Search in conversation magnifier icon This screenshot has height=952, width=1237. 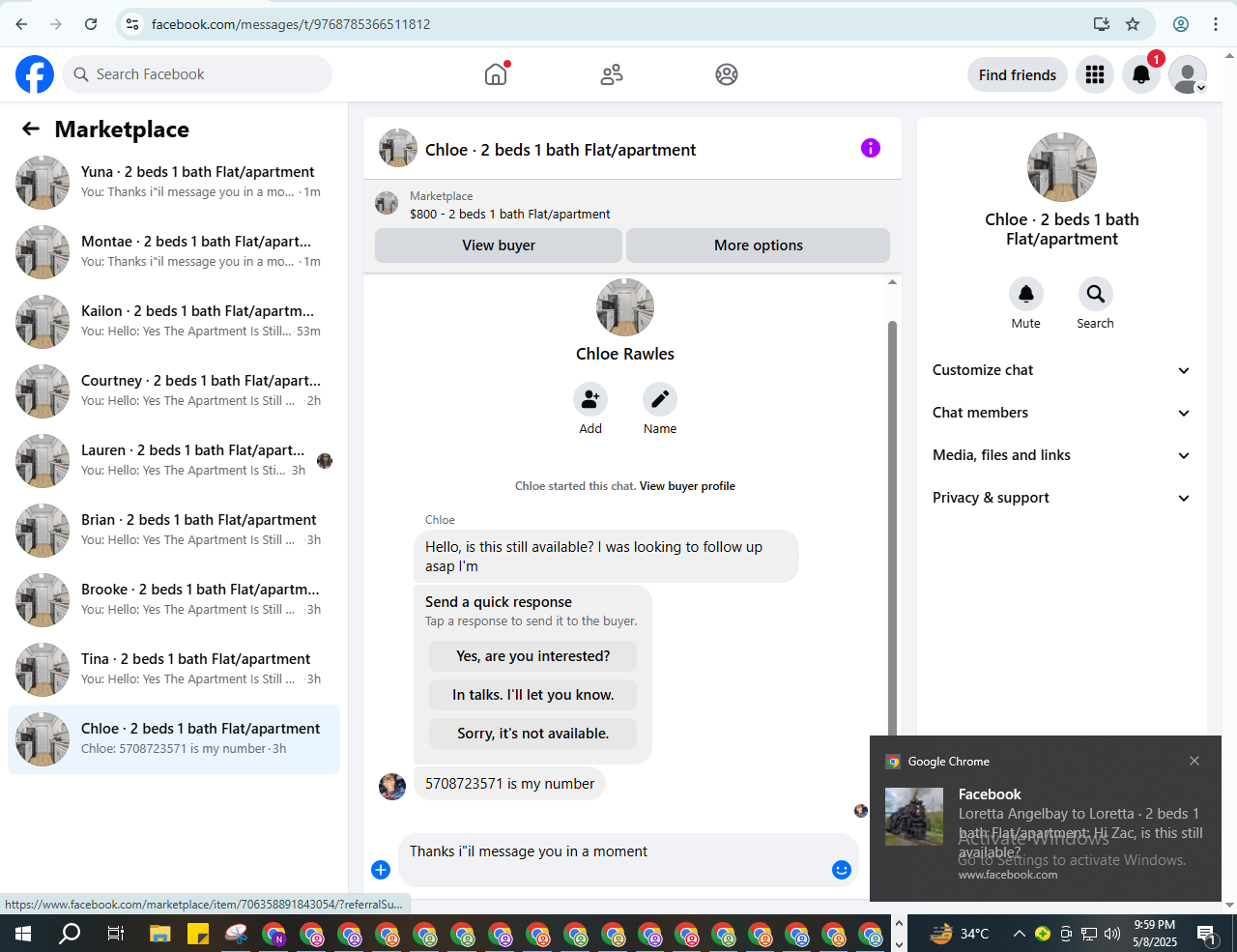(x=1096, y=294)
